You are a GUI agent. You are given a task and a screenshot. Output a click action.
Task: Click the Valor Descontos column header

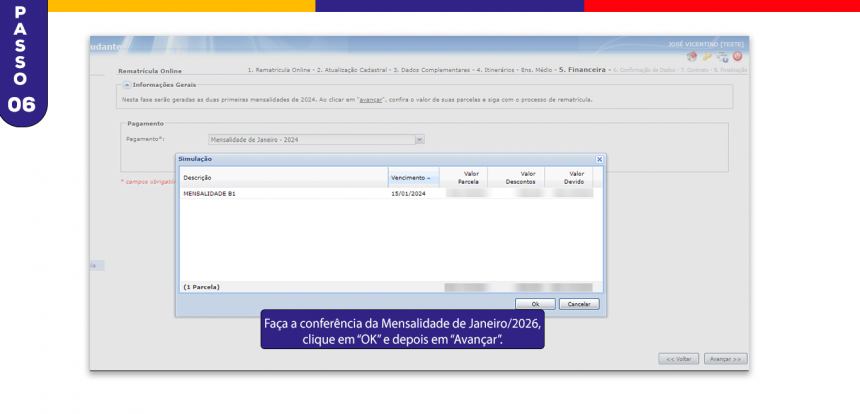click(x=516, y=178)
